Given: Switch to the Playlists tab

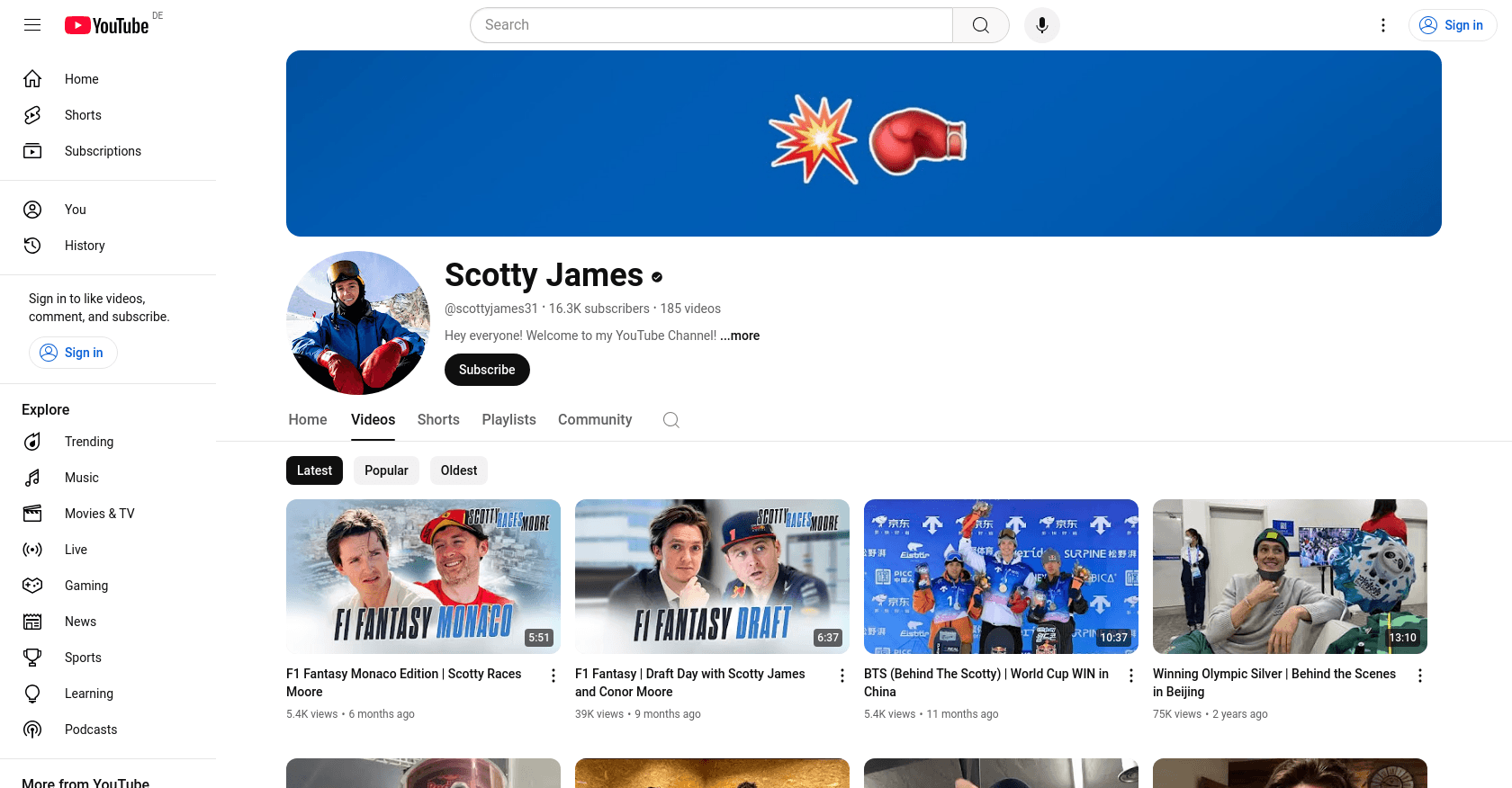Looking at the screenshot, I should [x=508, y=420].
